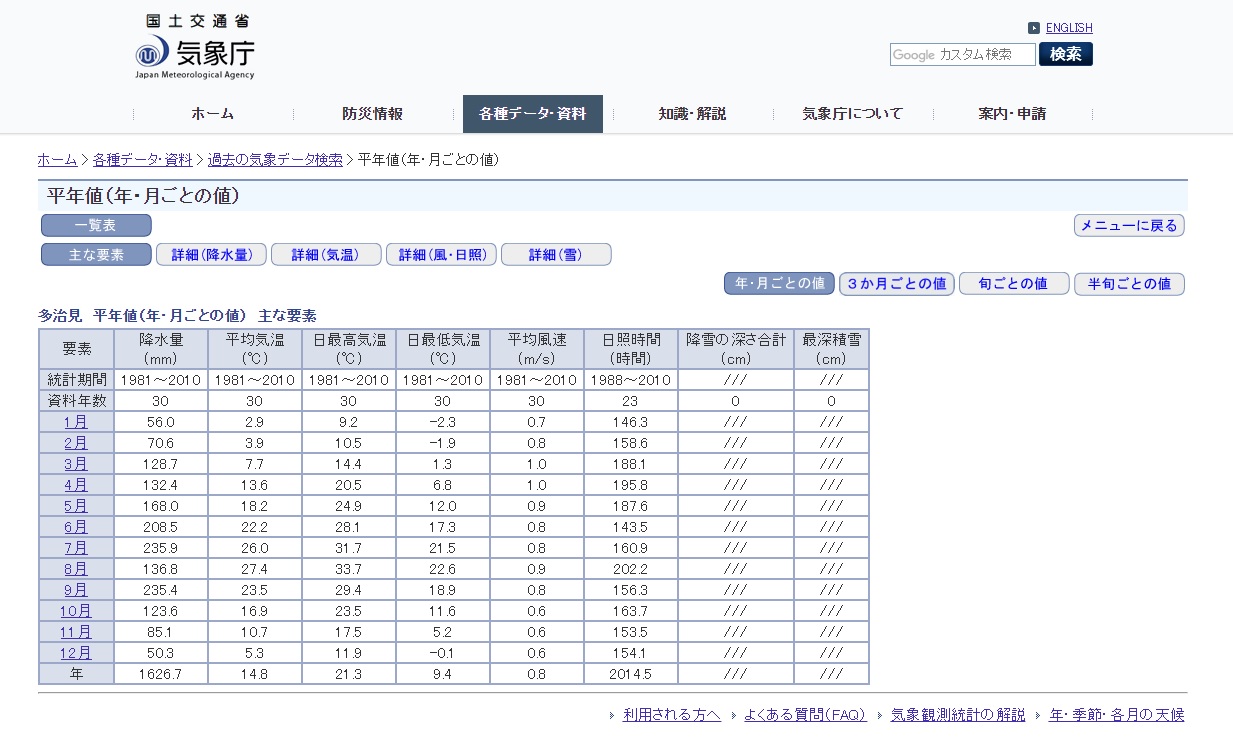Show the 詳細(雪) data tab
The width and height of the screenshot is (1233, 741).
tap(556, 255)
